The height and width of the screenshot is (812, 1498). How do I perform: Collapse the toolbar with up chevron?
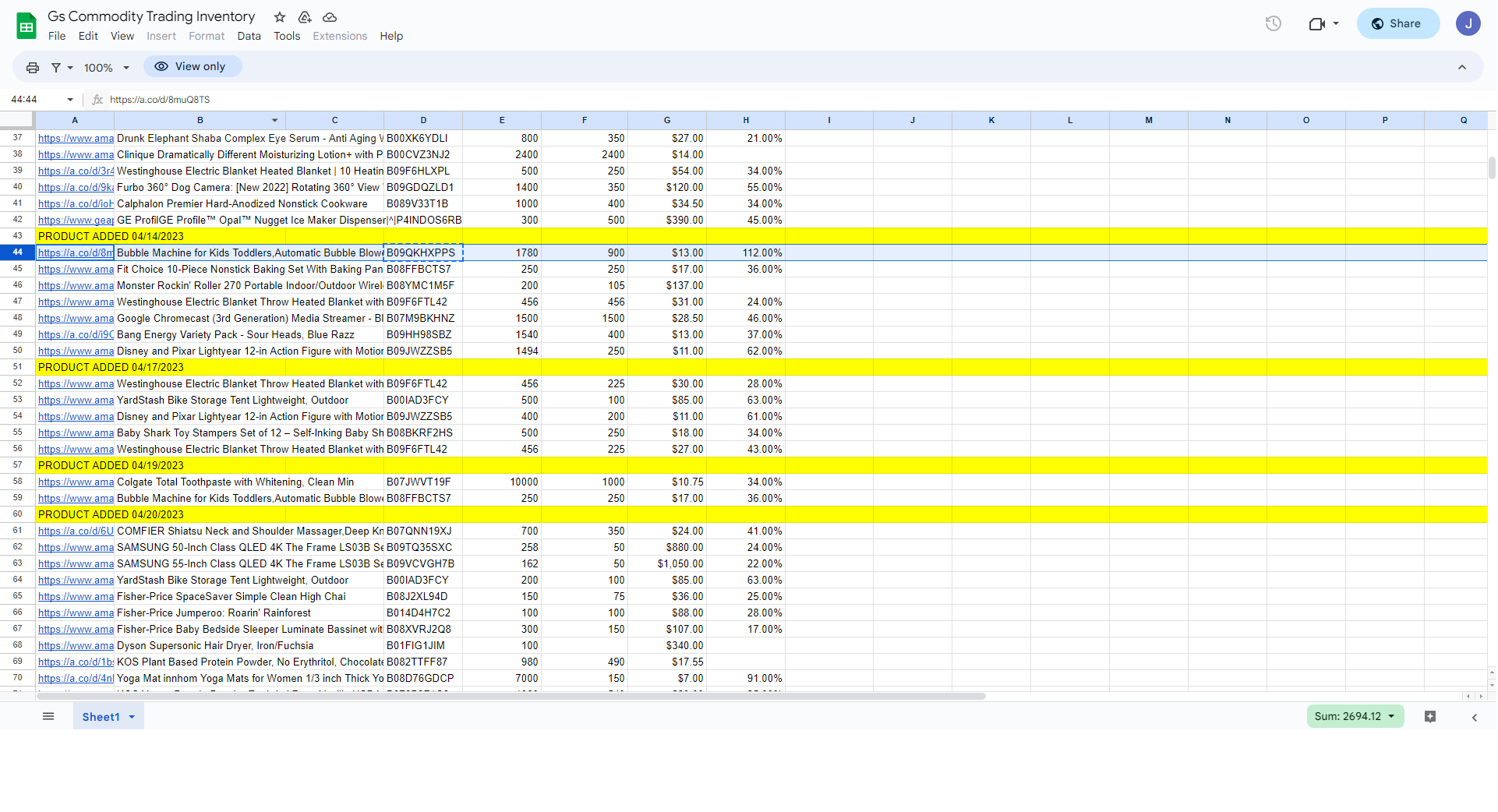(1462, 68)
